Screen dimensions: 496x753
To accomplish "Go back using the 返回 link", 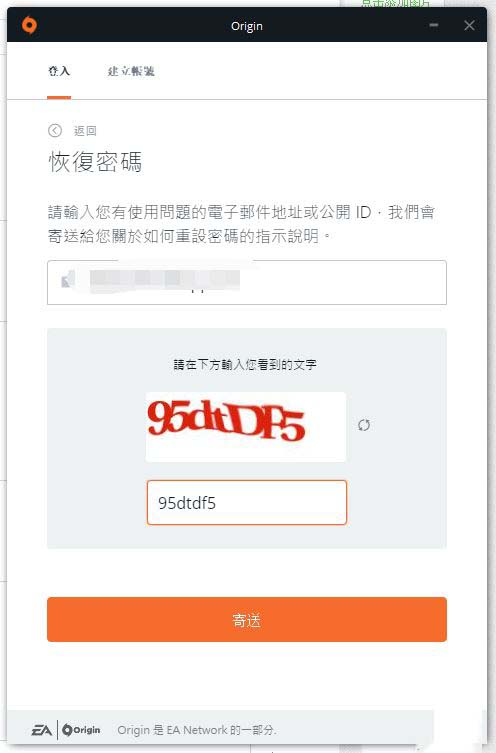I will coord(85,131).
